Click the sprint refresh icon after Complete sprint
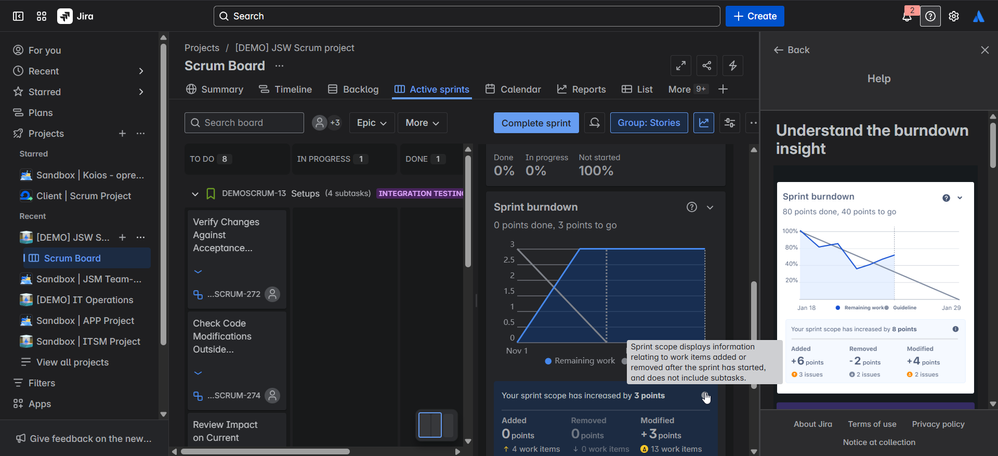 pos(594,122)
